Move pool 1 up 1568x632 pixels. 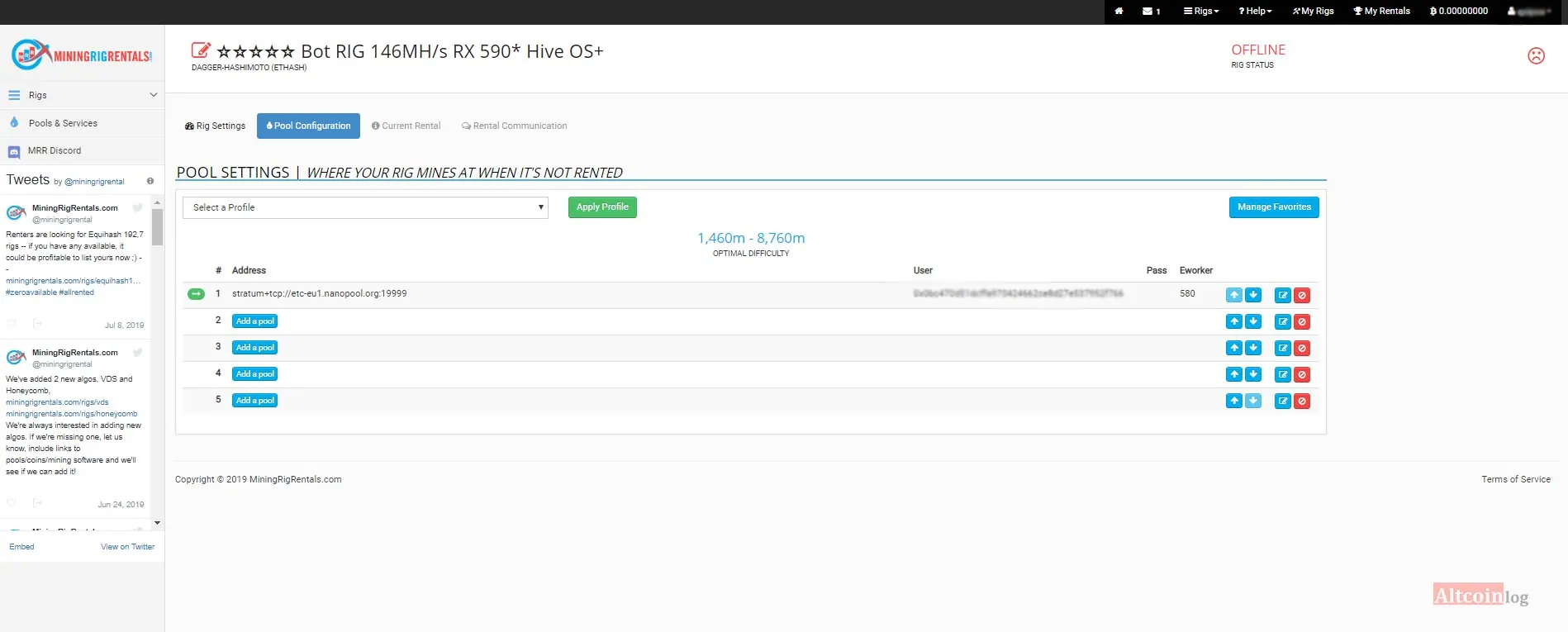(x=1234, y=295)
